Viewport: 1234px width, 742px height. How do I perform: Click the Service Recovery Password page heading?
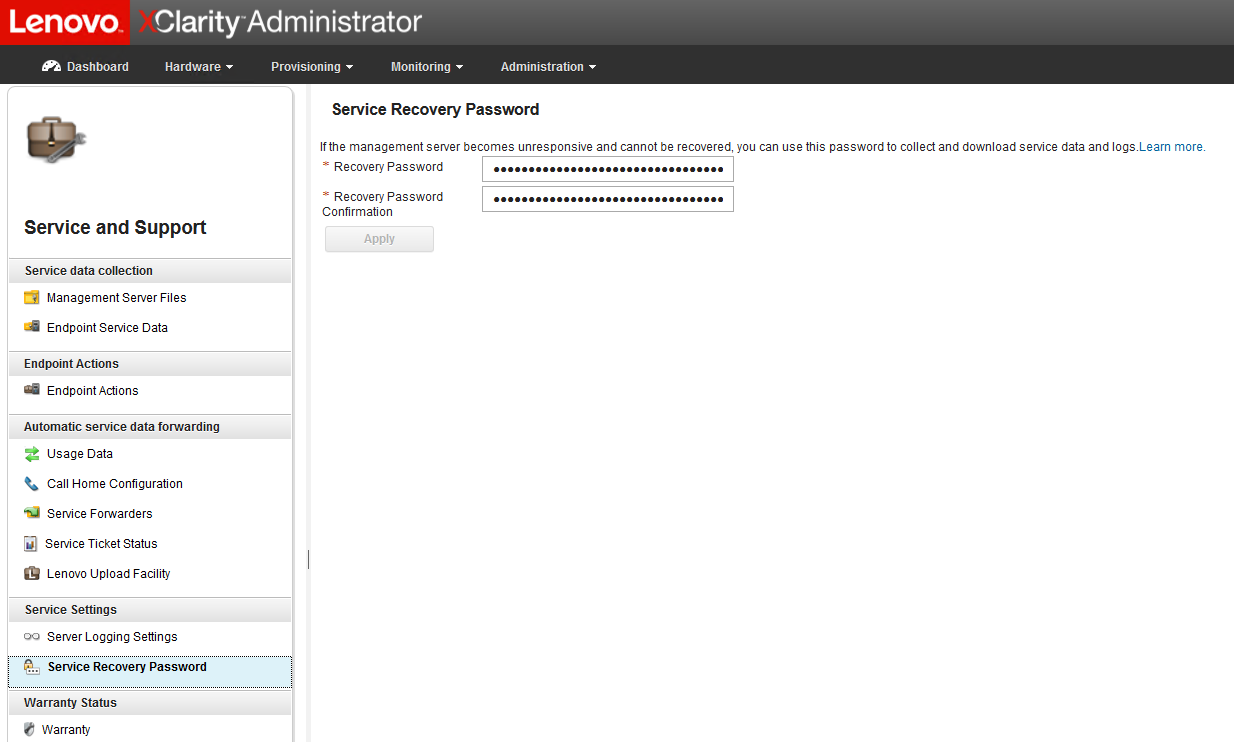(x=435, y=110)
